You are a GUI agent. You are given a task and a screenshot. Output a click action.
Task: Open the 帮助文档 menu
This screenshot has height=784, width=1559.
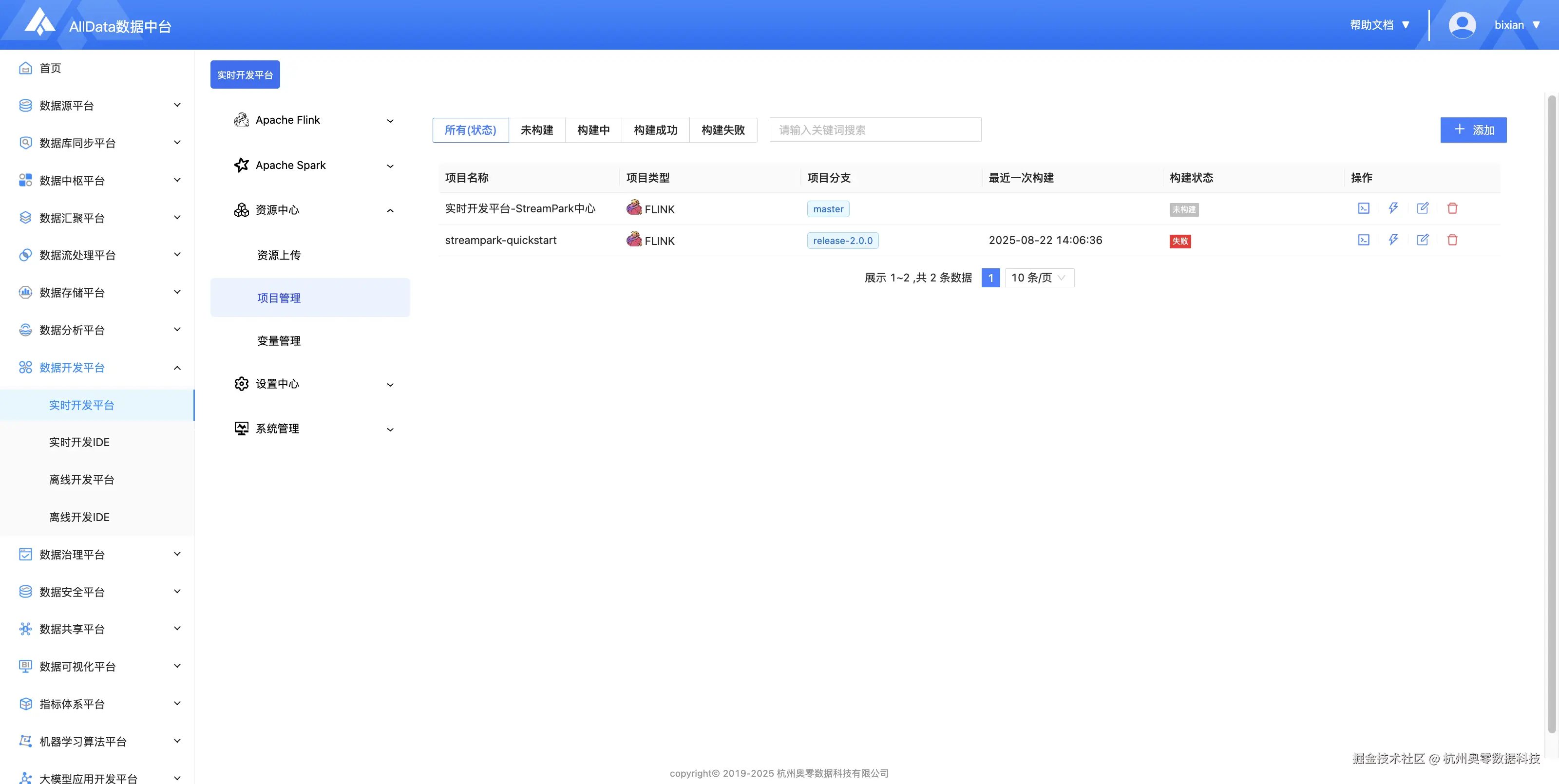pos(1372,24)
